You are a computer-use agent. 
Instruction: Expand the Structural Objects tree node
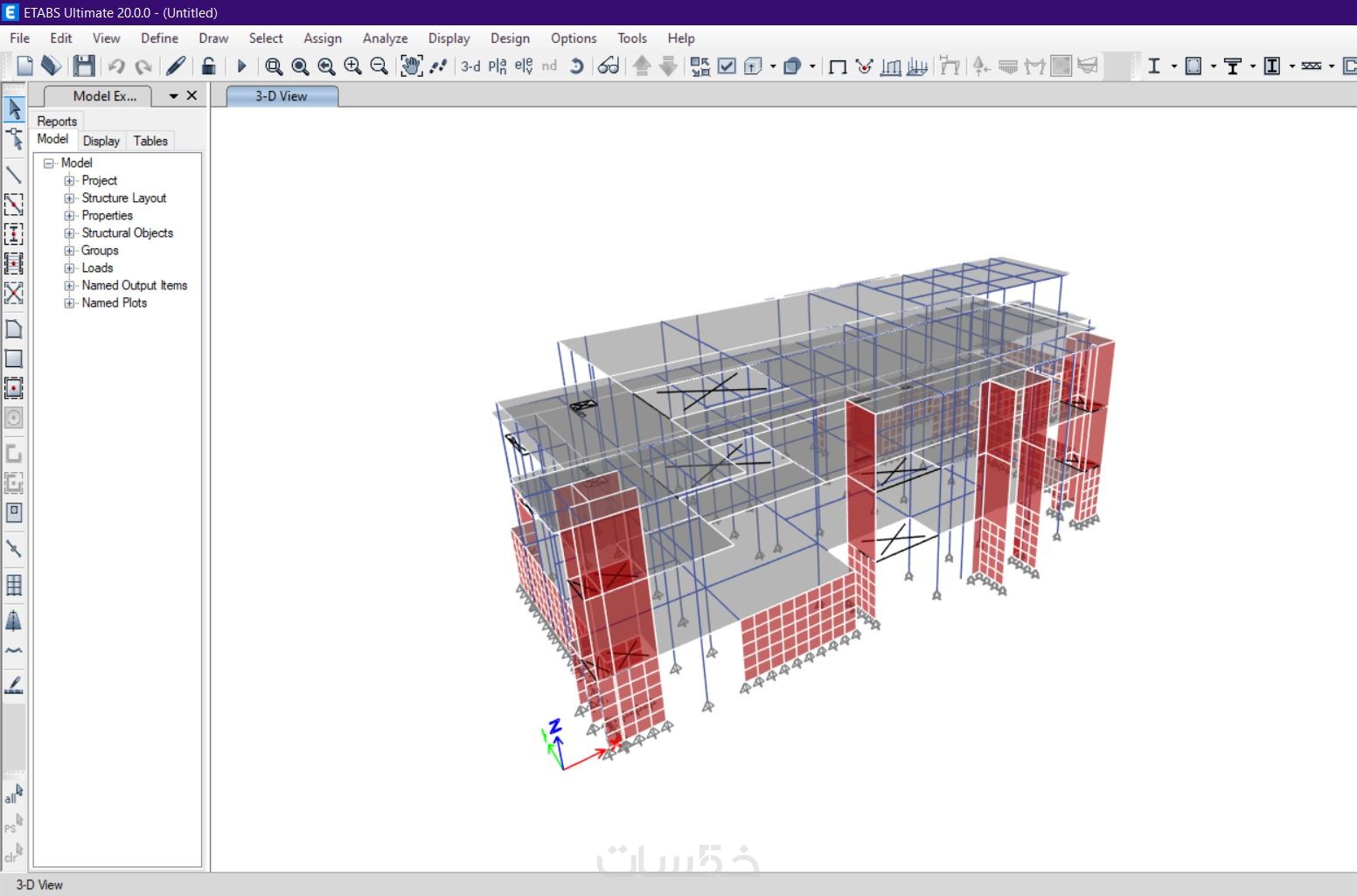(69, 233)
